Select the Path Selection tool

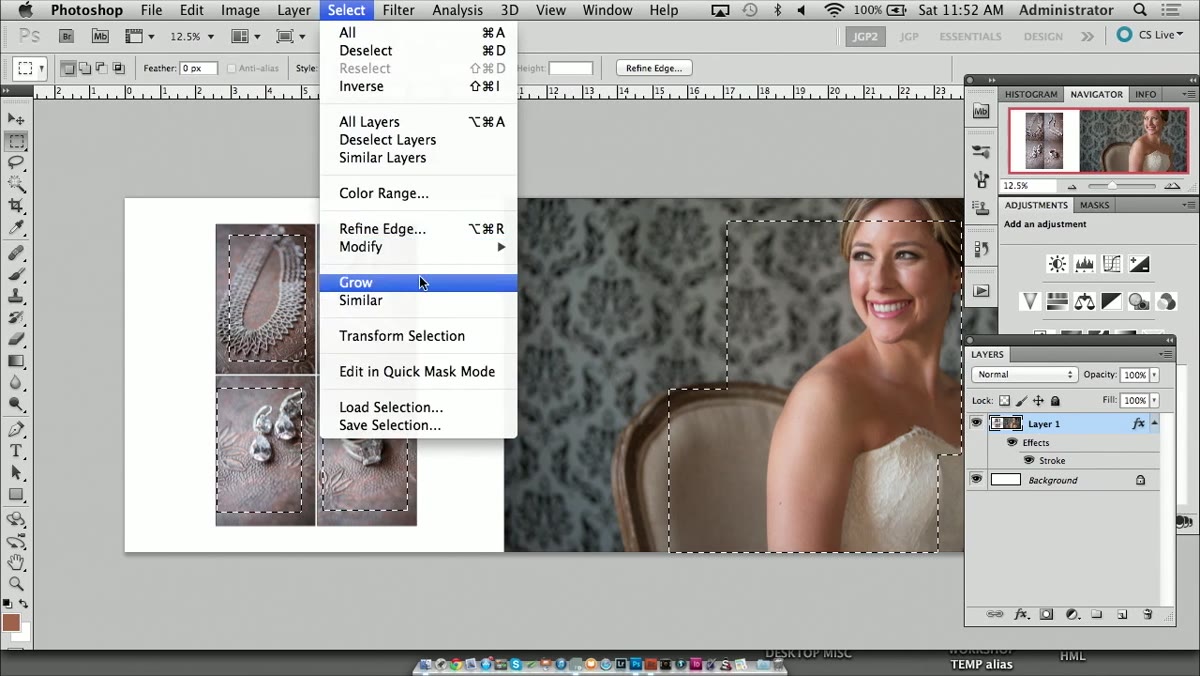[16, 473]
